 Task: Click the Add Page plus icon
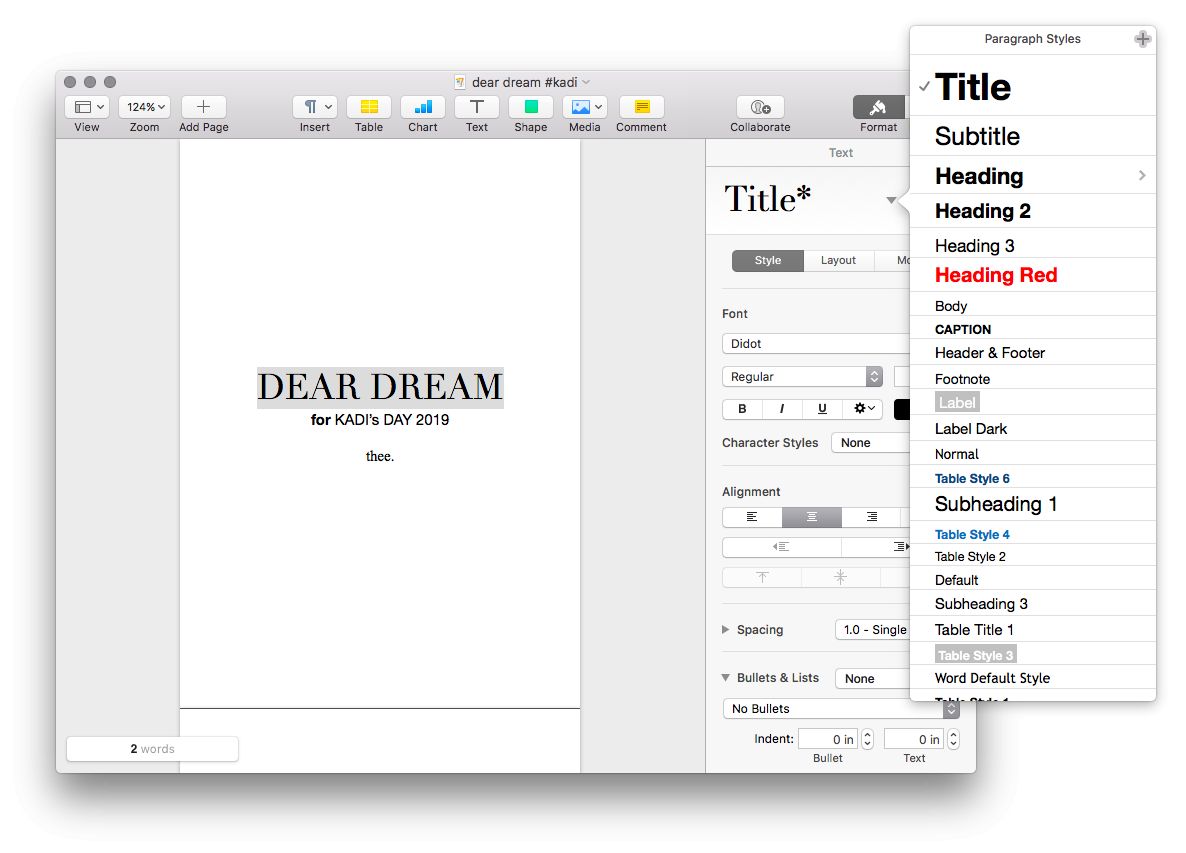(x=203, y=107)
